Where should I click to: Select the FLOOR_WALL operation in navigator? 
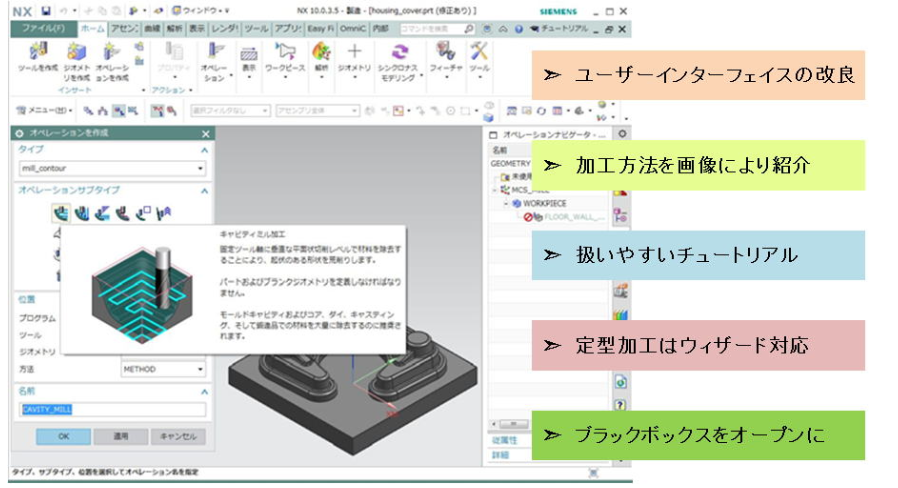567,217
